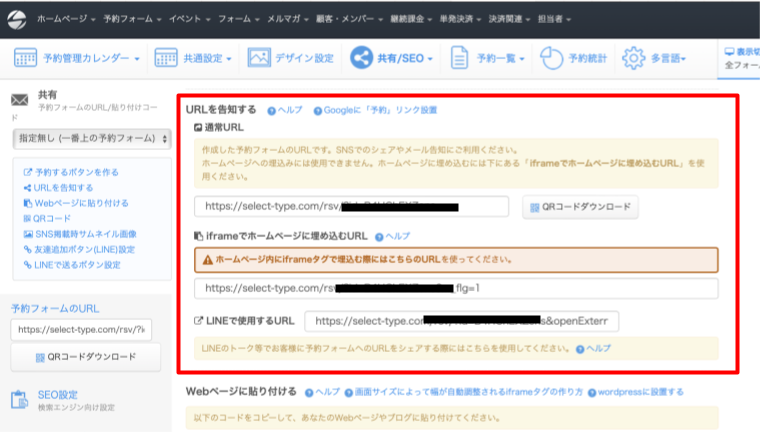Screen dimensions: 760x432
Task: Click the 予約一覧 document icon
Action: click(x=459, y=59)
